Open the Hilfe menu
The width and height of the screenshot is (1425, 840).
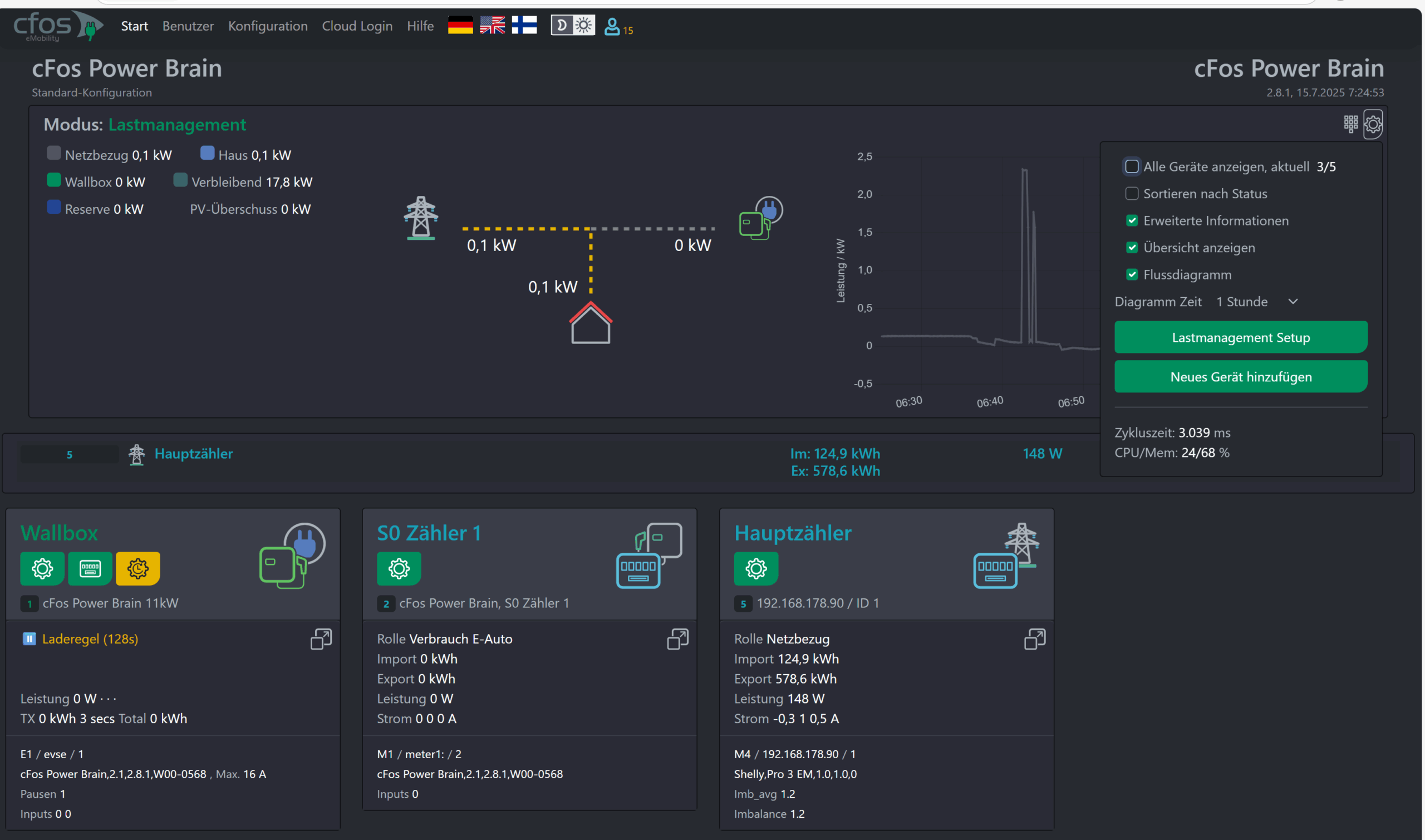420,26
